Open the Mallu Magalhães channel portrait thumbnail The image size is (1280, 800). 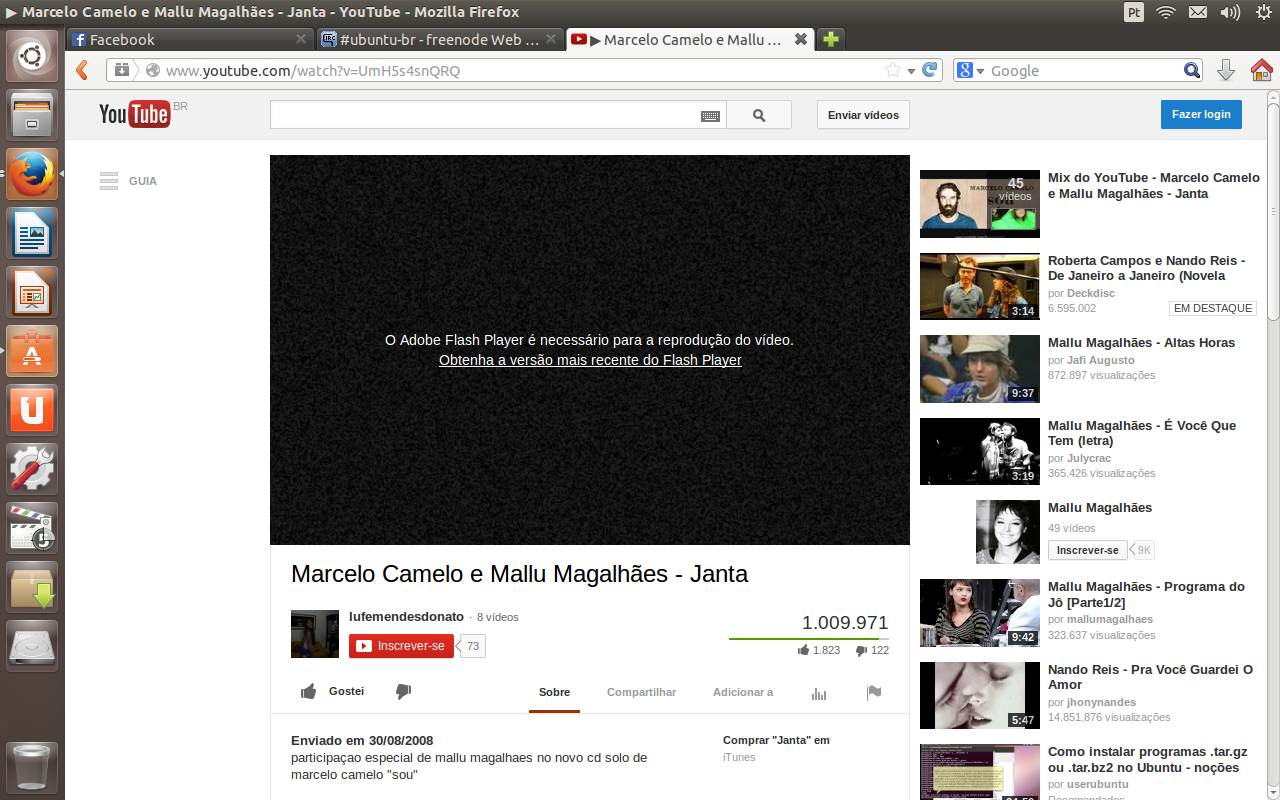click(x=1008, y=532)
